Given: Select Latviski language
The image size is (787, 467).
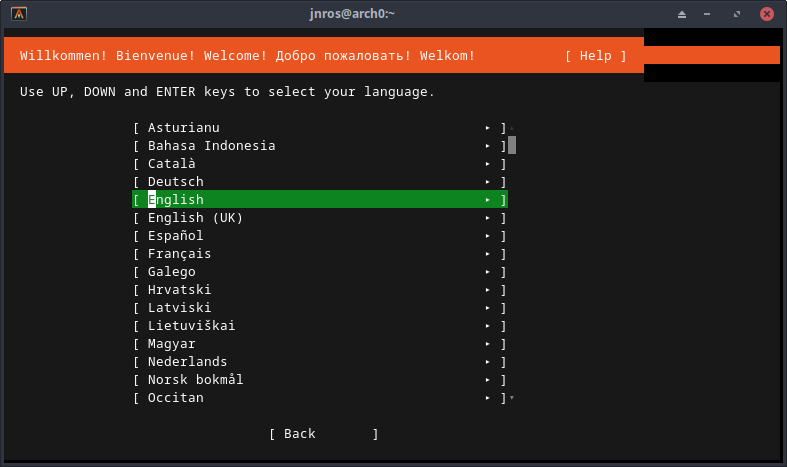Looking at the screenshot, I should pyautogui.click(x=320, y=308).
